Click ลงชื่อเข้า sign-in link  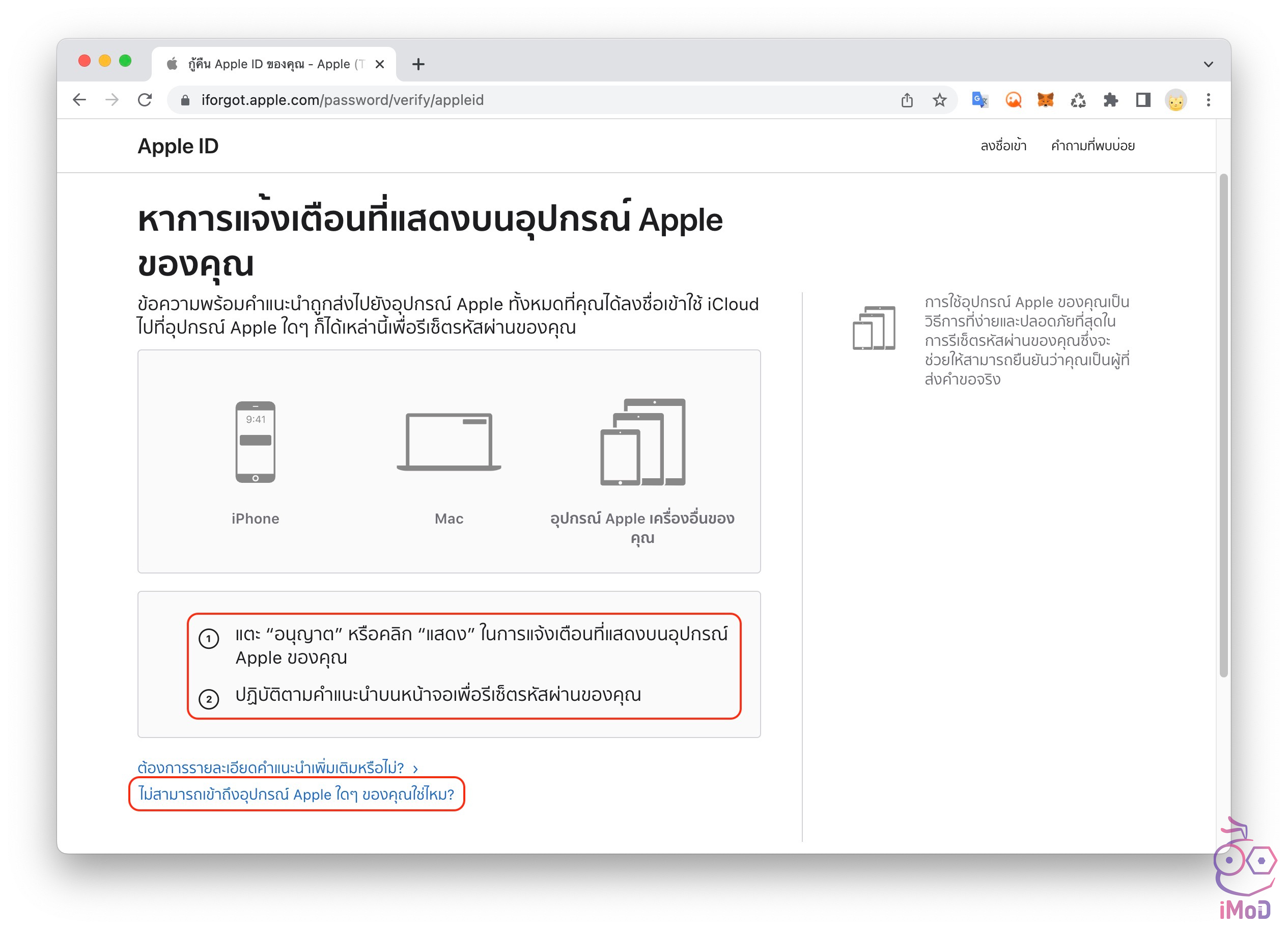click(1003, 146)
